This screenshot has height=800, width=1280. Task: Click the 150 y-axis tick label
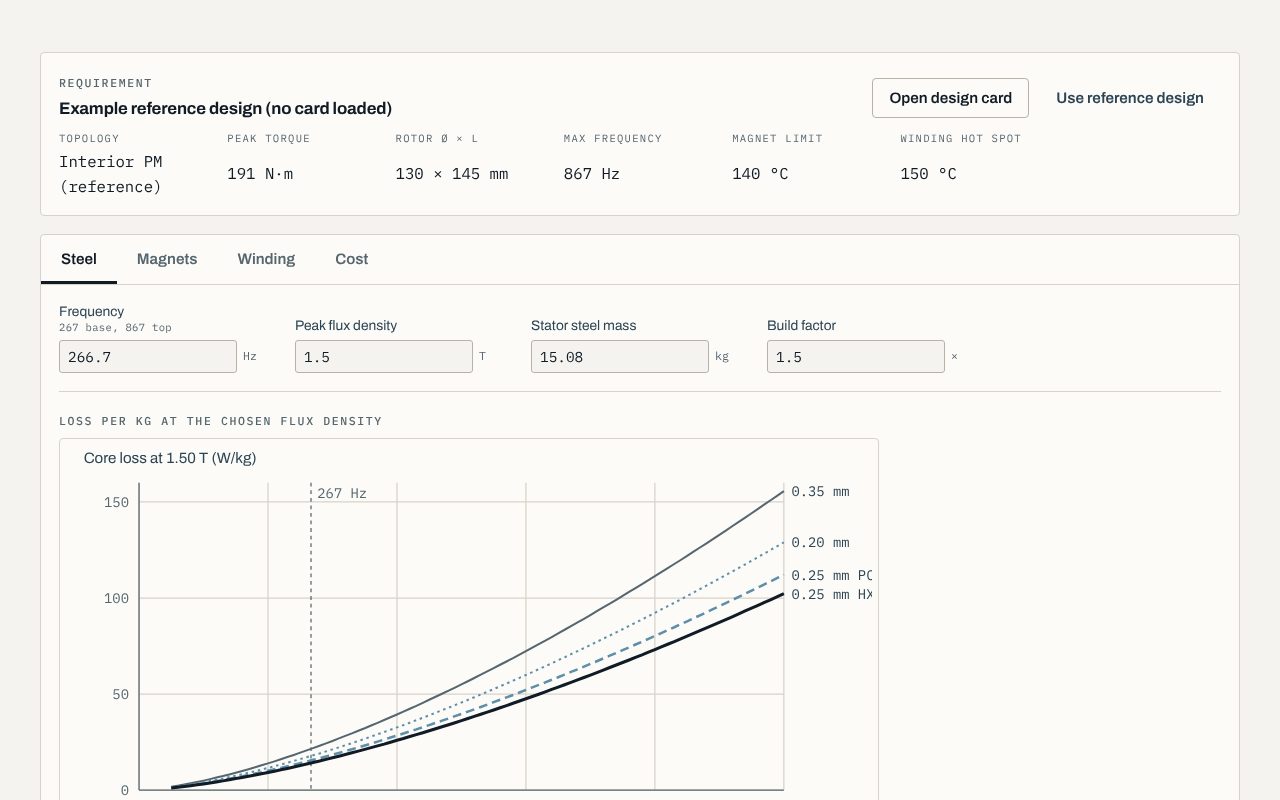[116, 502]
